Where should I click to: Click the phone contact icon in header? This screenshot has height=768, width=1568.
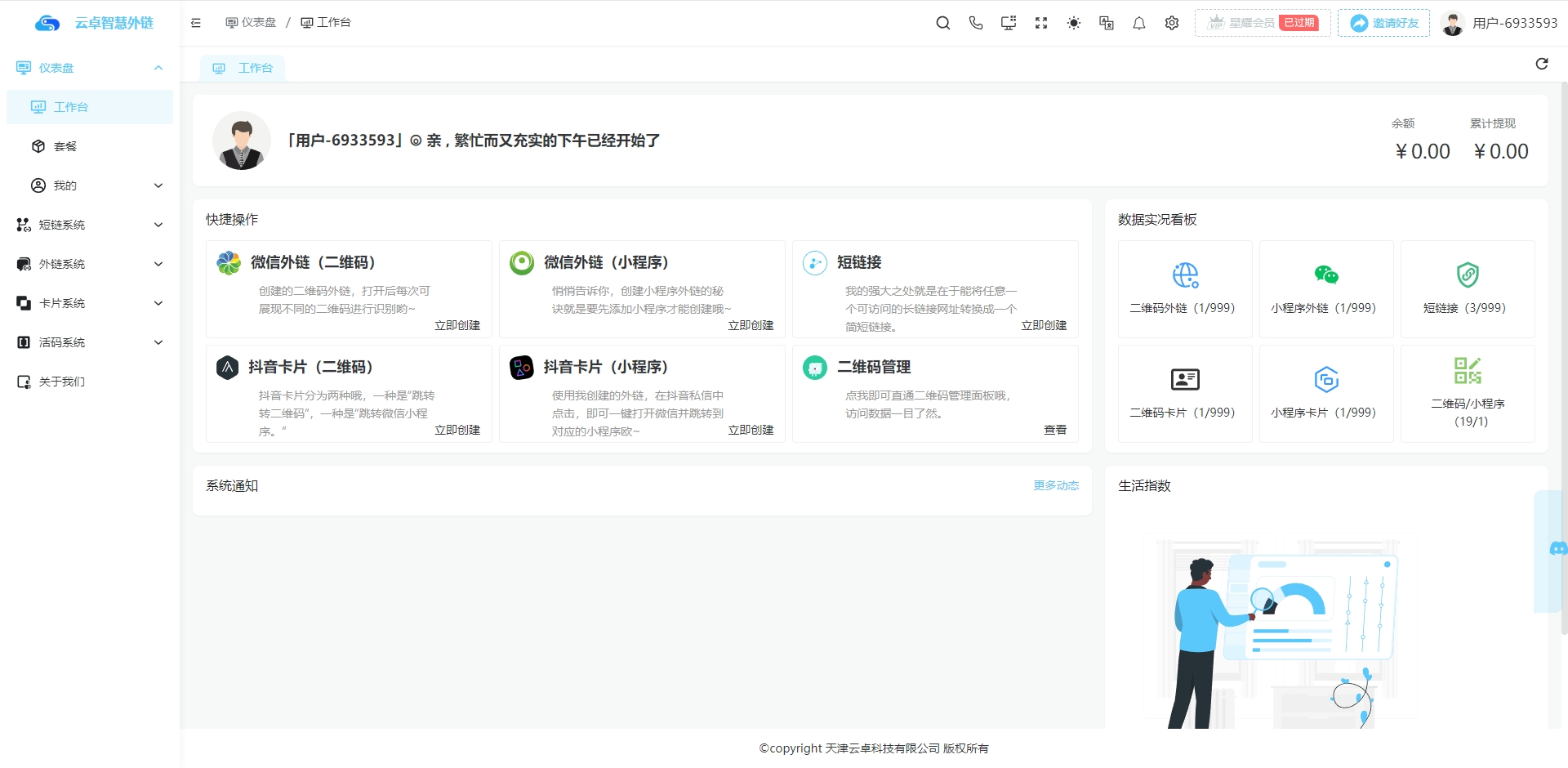click(976, 23)
